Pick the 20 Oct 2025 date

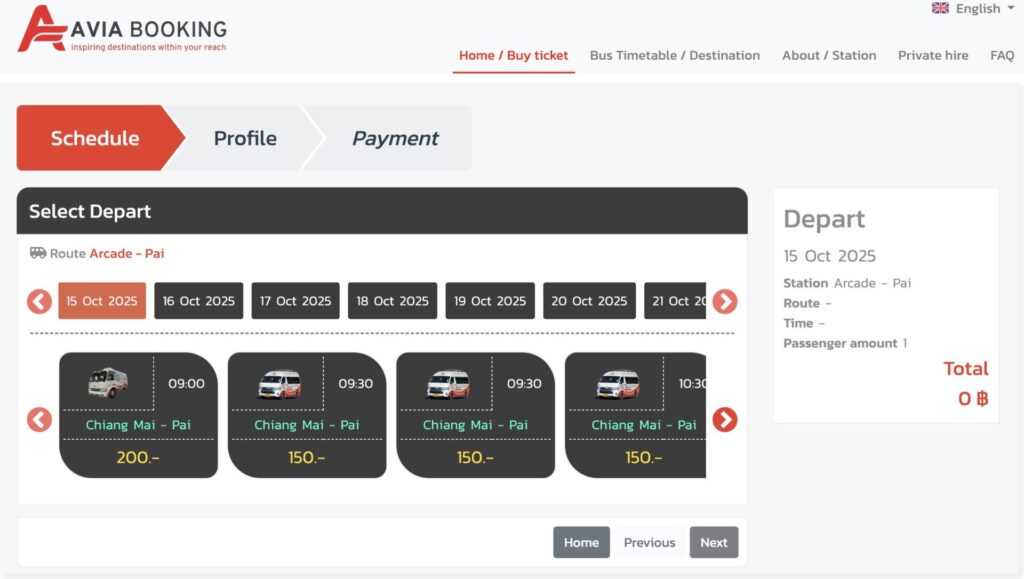[x=589, y=301]
